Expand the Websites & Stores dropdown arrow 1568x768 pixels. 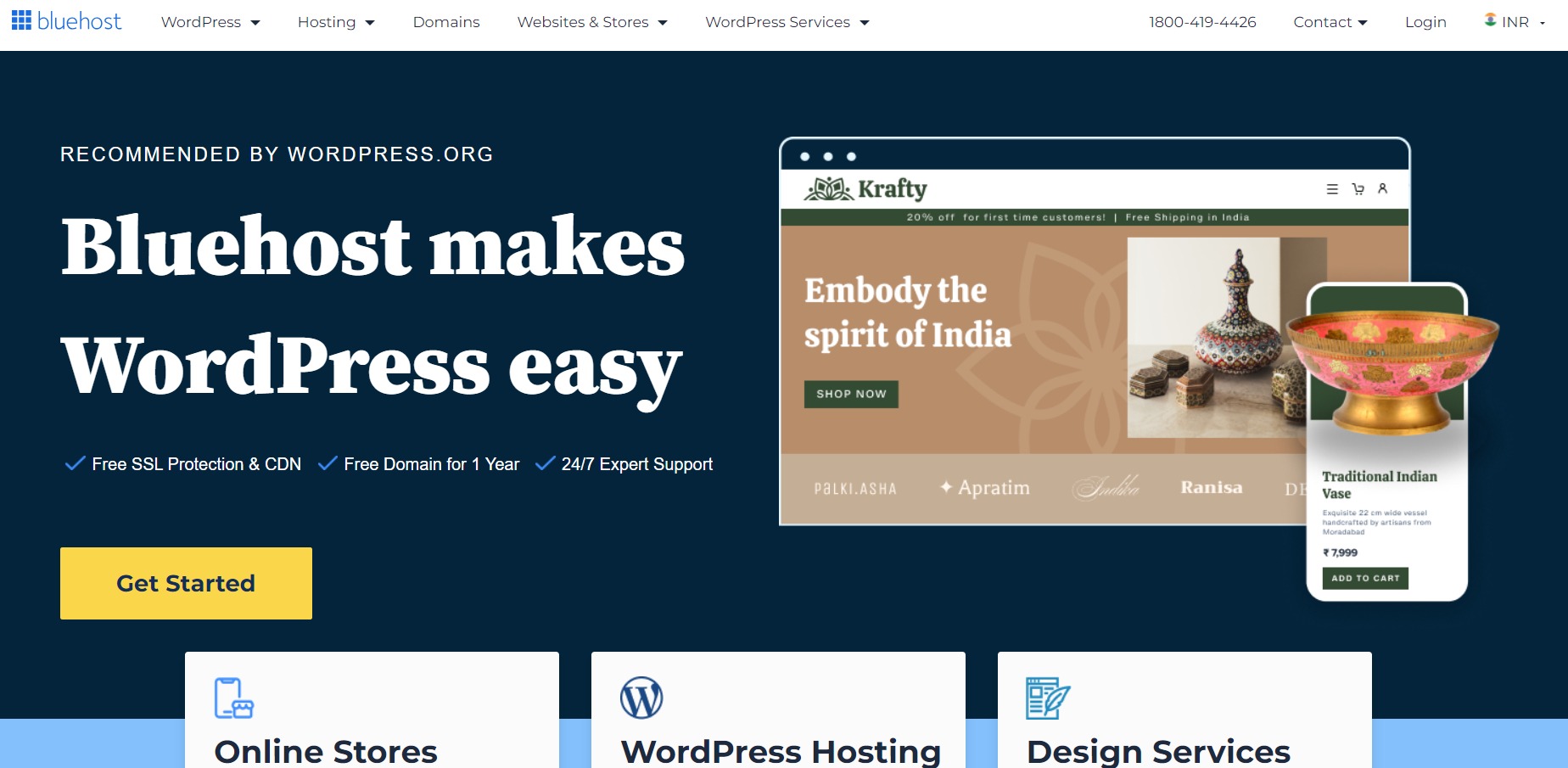tap(663, 23)
